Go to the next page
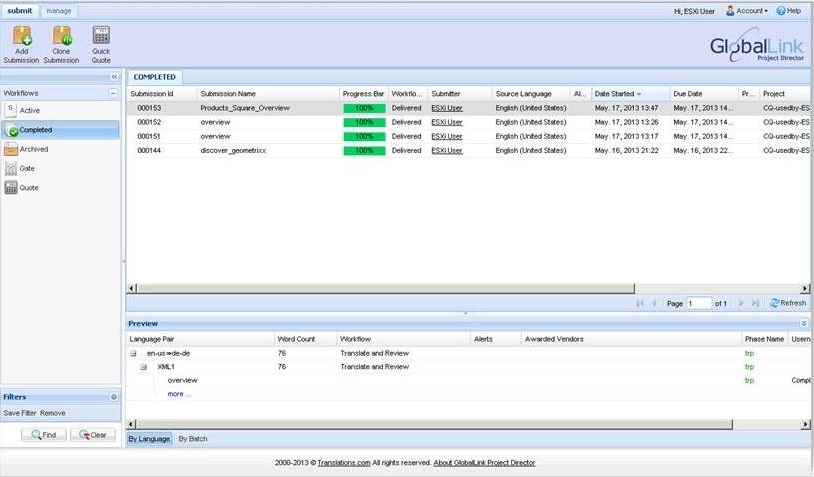 (x=741, y=303)
